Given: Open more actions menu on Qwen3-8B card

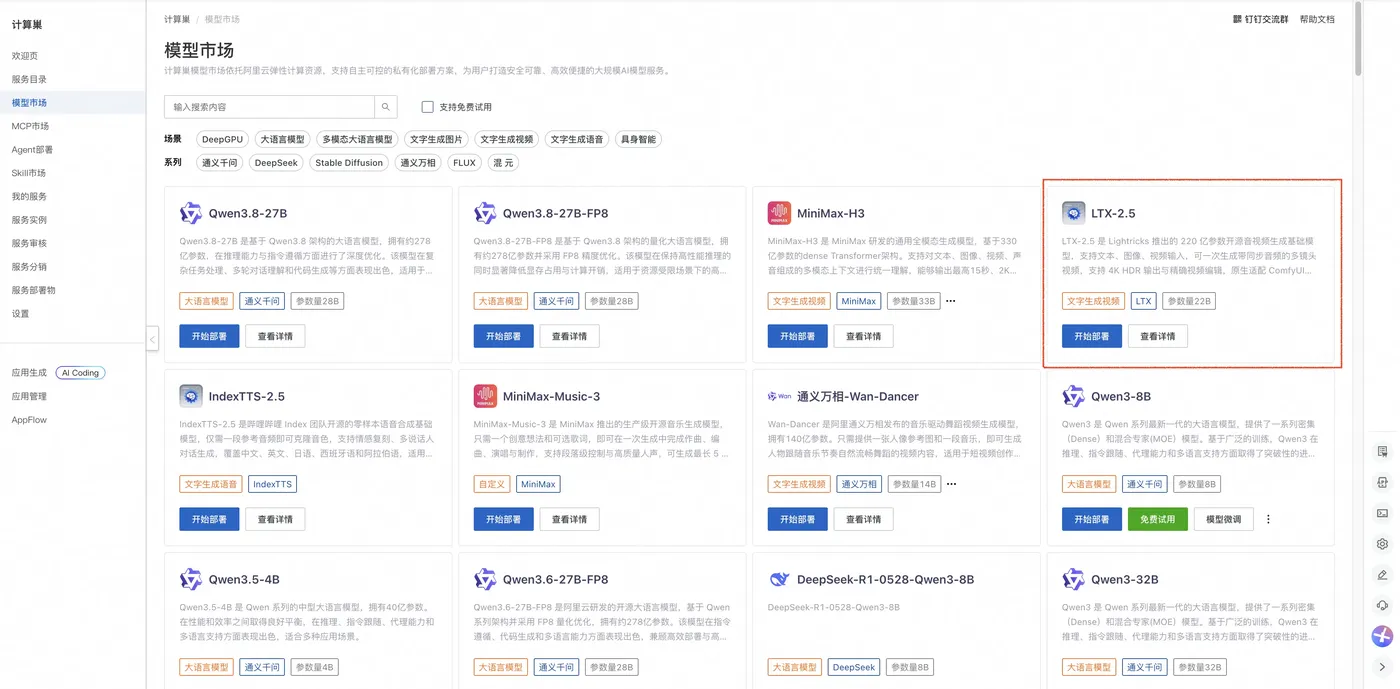Looking at the screenshot, I should click(1269, 520).
